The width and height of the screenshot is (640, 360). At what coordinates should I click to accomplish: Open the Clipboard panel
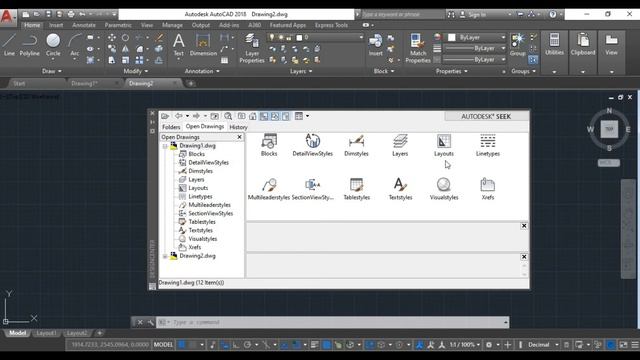pos(583,45)
